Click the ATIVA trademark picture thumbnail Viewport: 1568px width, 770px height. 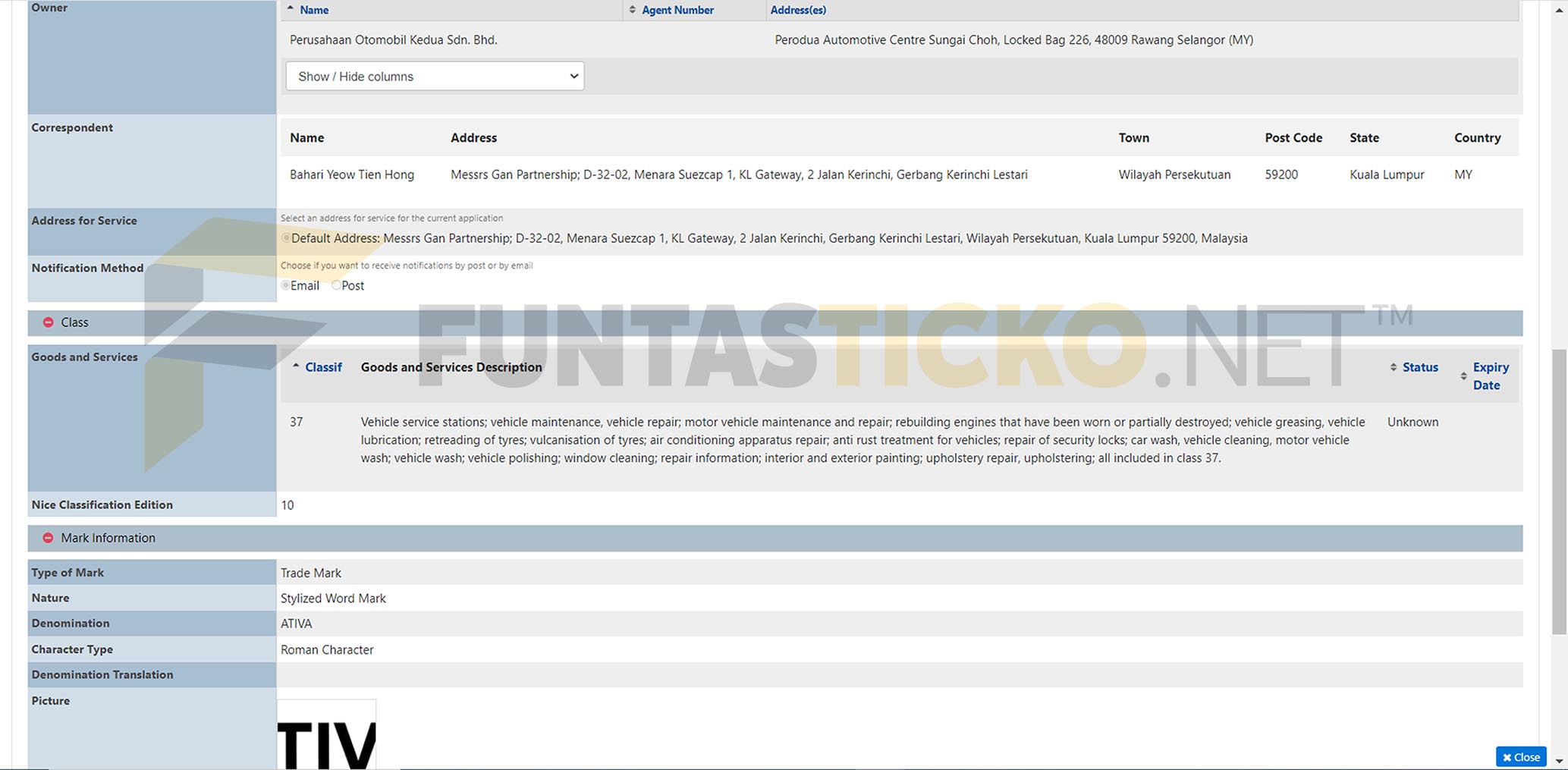[326, 734]
